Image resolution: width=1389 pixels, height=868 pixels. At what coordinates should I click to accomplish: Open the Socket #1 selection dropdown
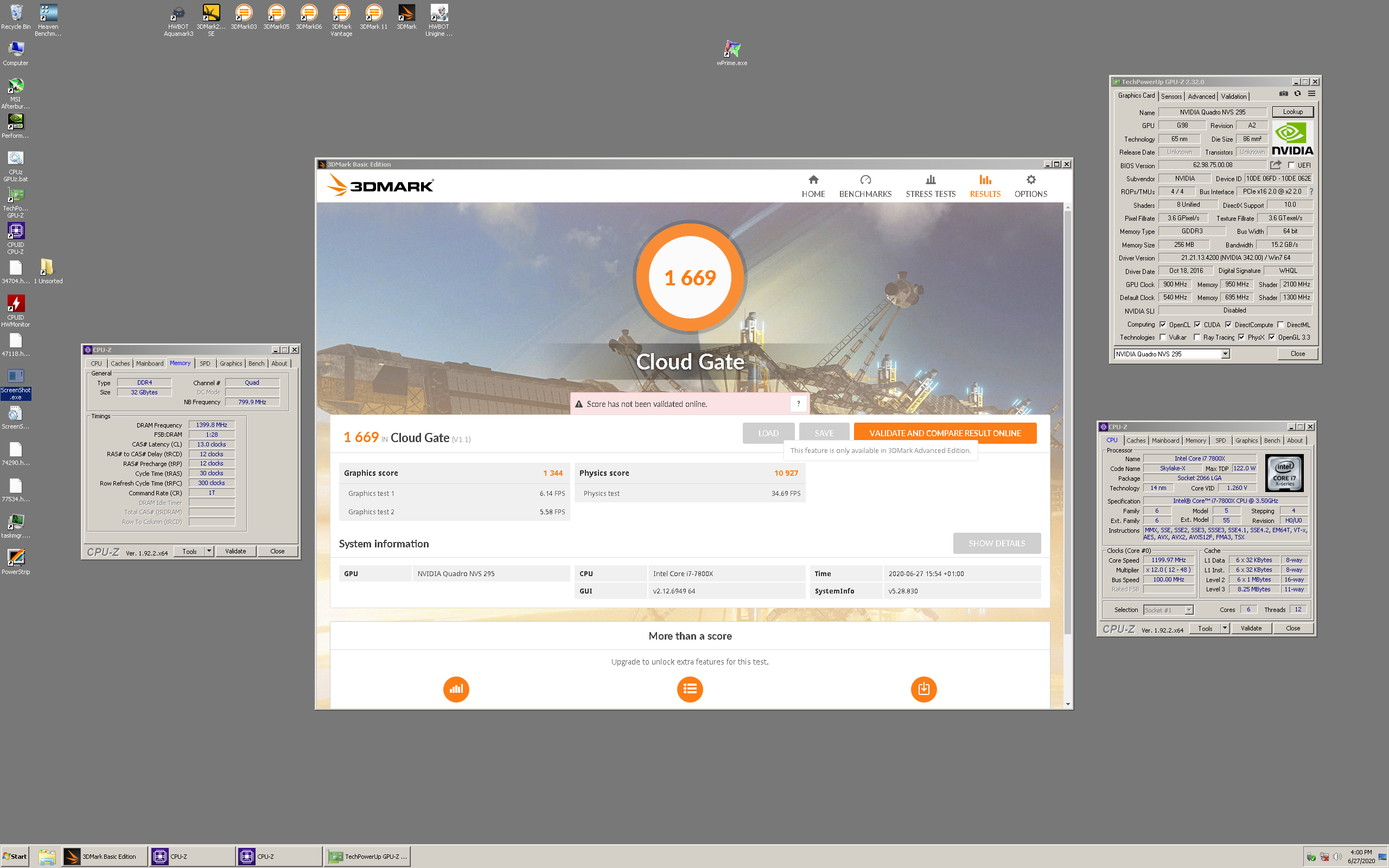point(1168,610)
